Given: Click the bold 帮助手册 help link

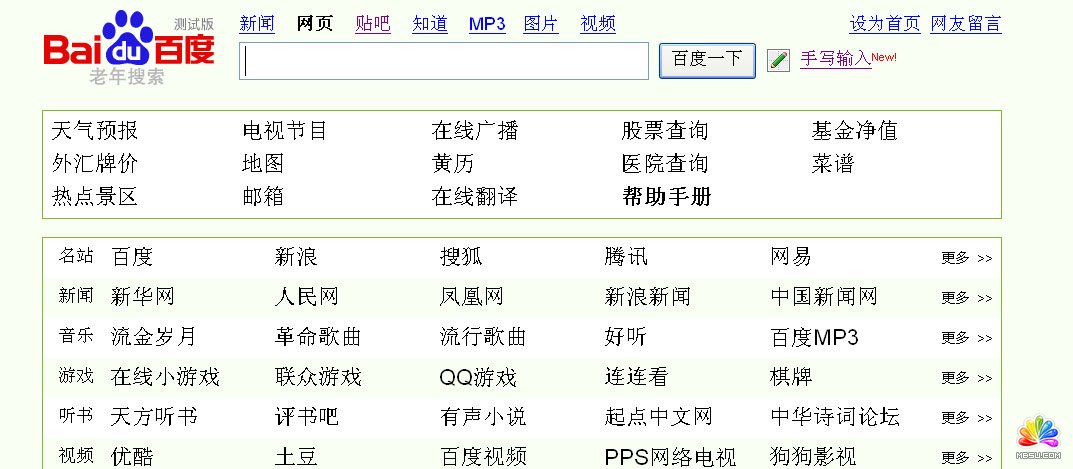Looking at the screenshot, I should pos(666,197).
